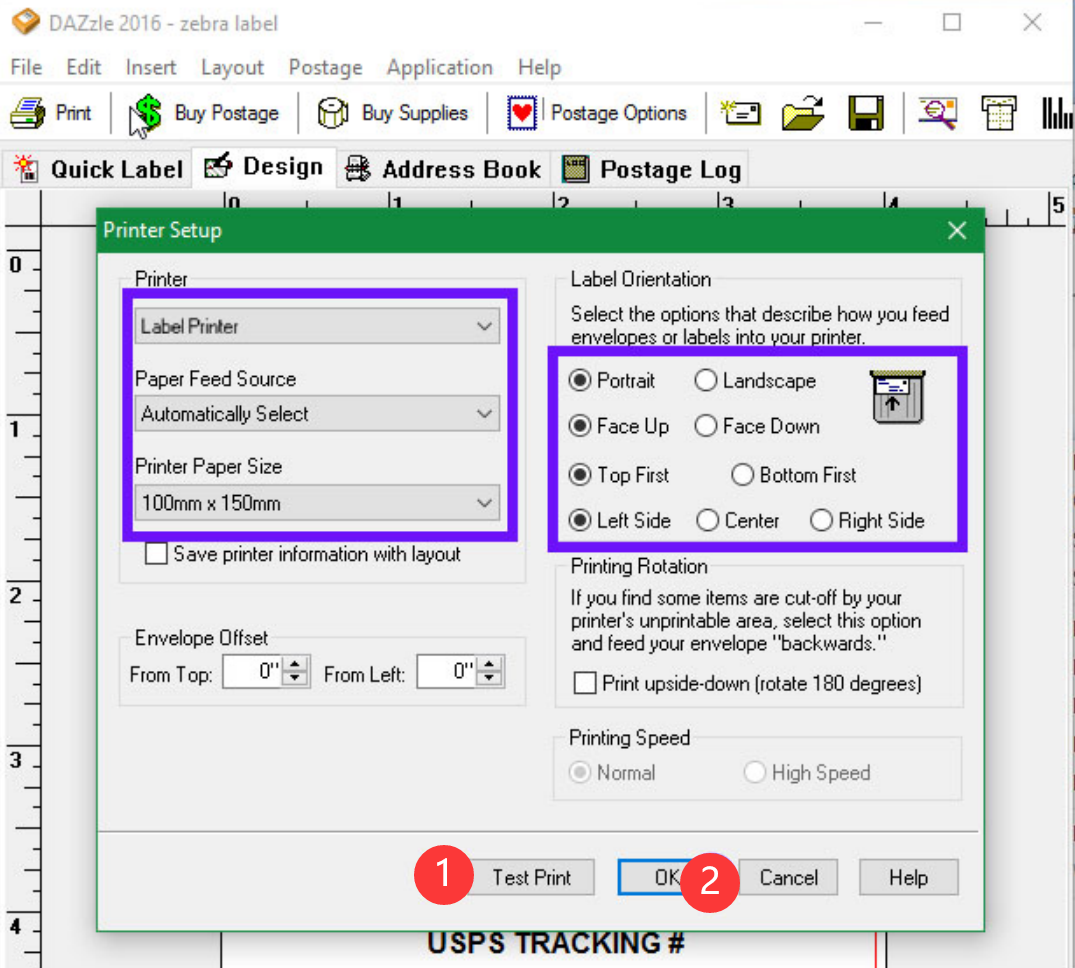Click the Print printer icon in toolbar
The image size is (1075, 968).
pyautogui.click(x=28, y=112)
